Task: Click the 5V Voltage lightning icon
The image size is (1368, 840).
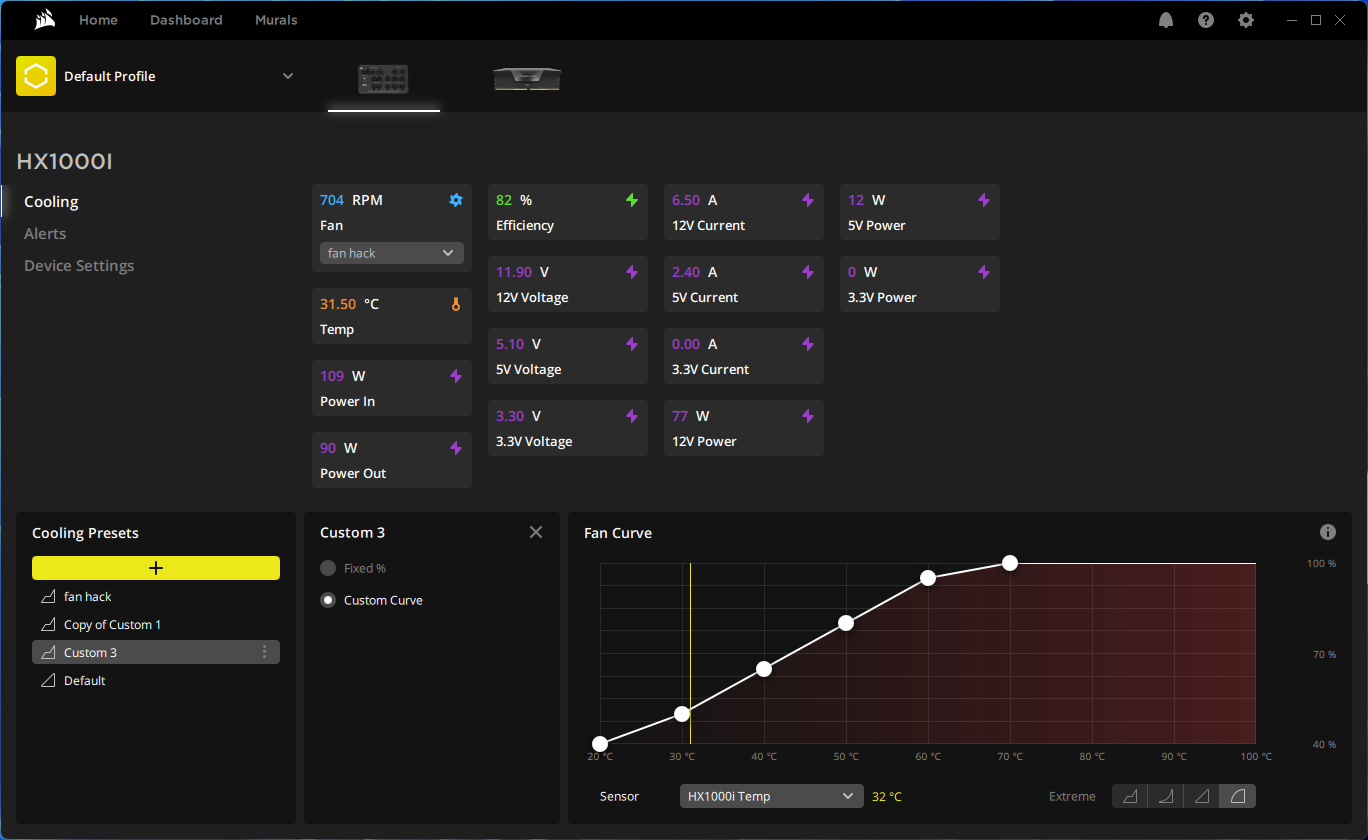Action: coord(632,344)
